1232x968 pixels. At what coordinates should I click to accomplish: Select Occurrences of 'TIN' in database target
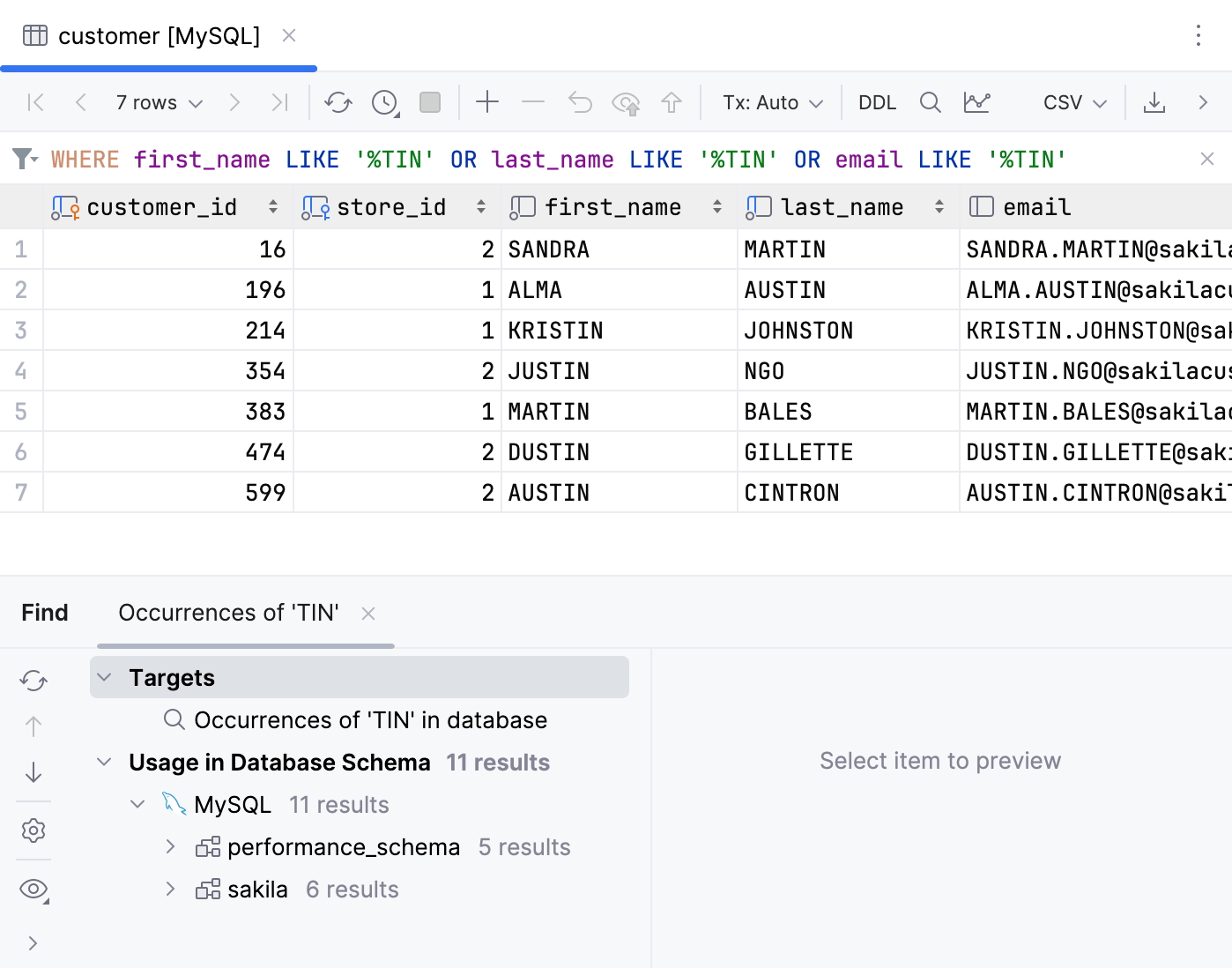371,719
